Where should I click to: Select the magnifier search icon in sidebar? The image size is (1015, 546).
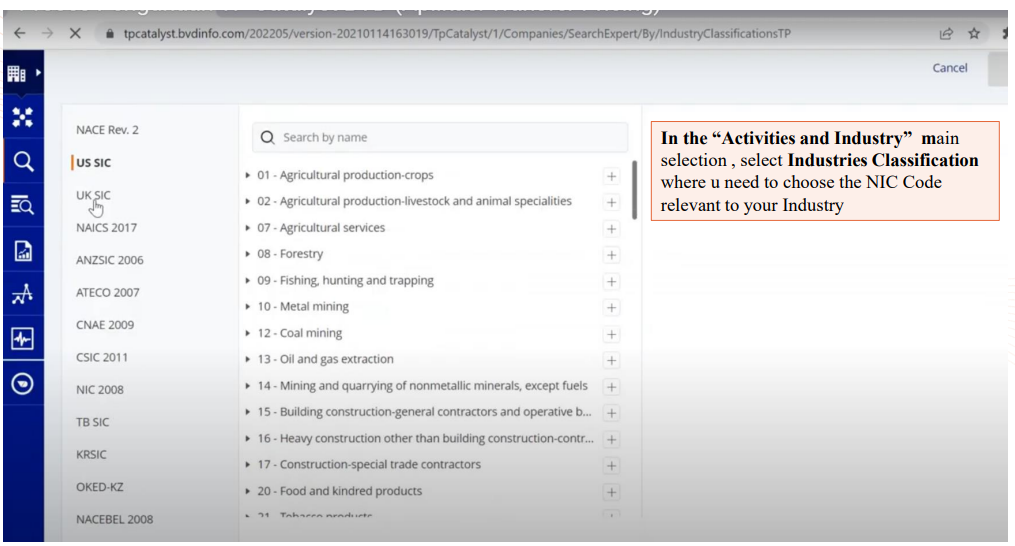(x=22, y=162)
